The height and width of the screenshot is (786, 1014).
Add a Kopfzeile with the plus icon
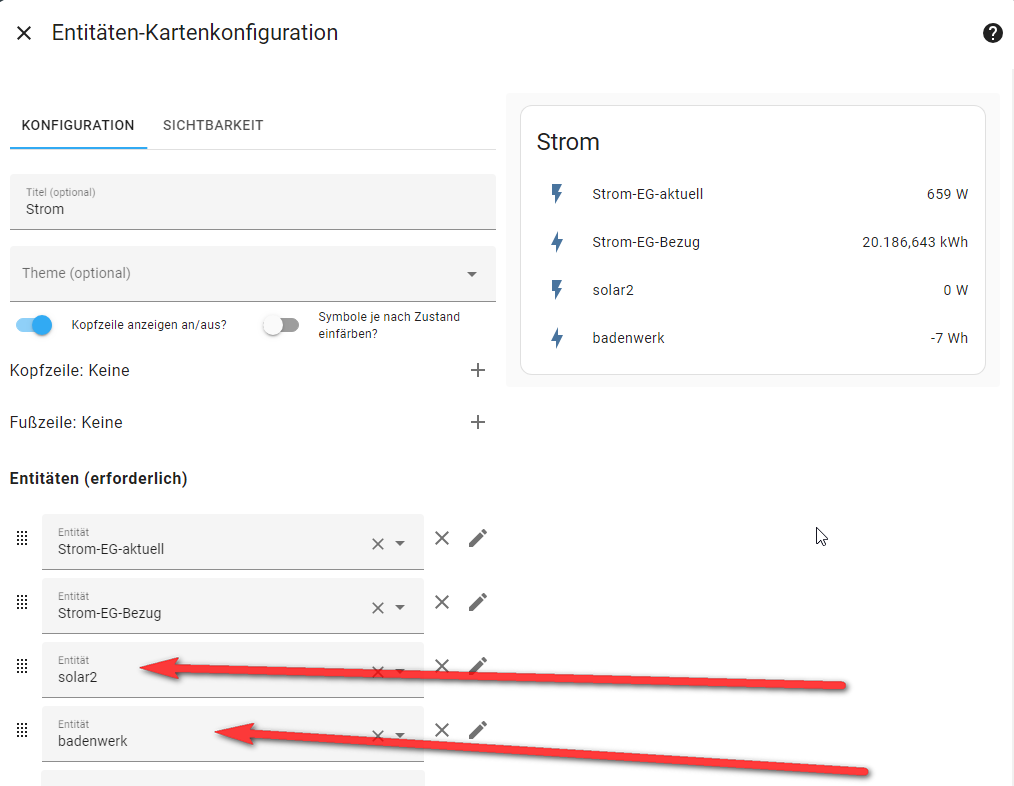point(477,370)
